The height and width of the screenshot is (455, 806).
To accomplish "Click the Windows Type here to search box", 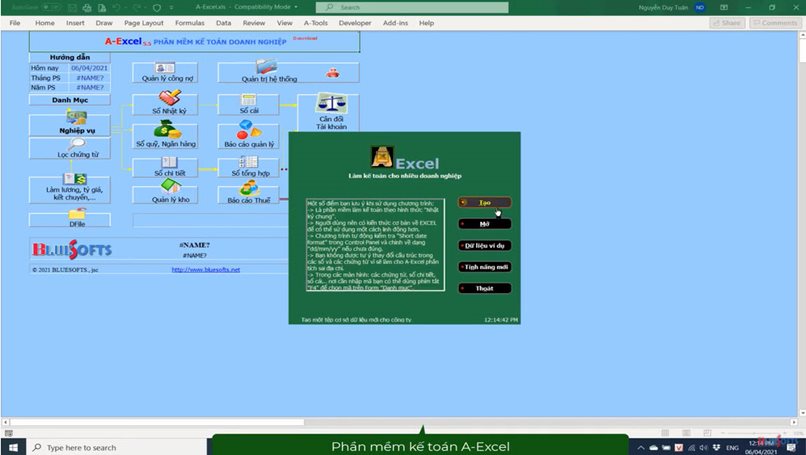I will (119, 447).
